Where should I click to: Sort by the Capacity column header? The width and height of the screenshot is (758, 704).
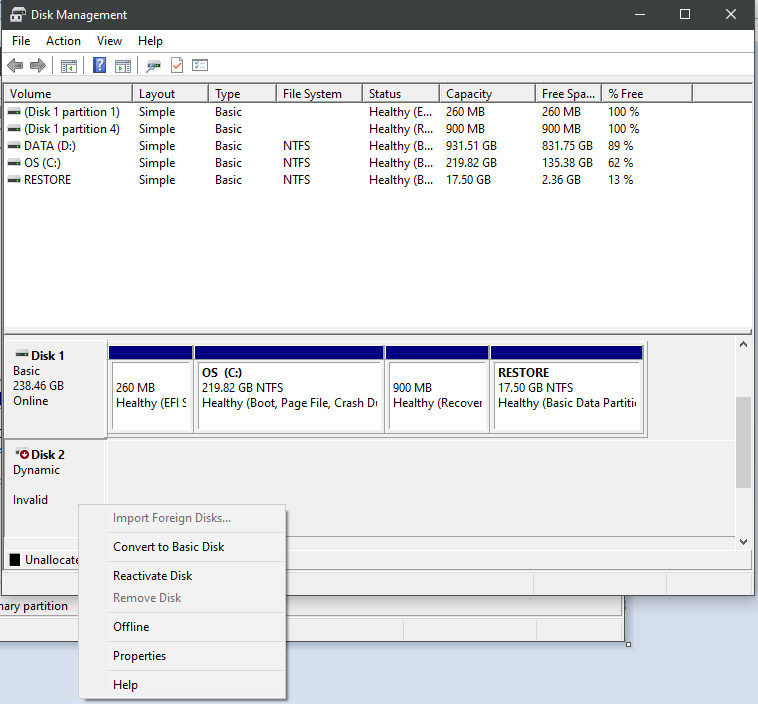488,93
